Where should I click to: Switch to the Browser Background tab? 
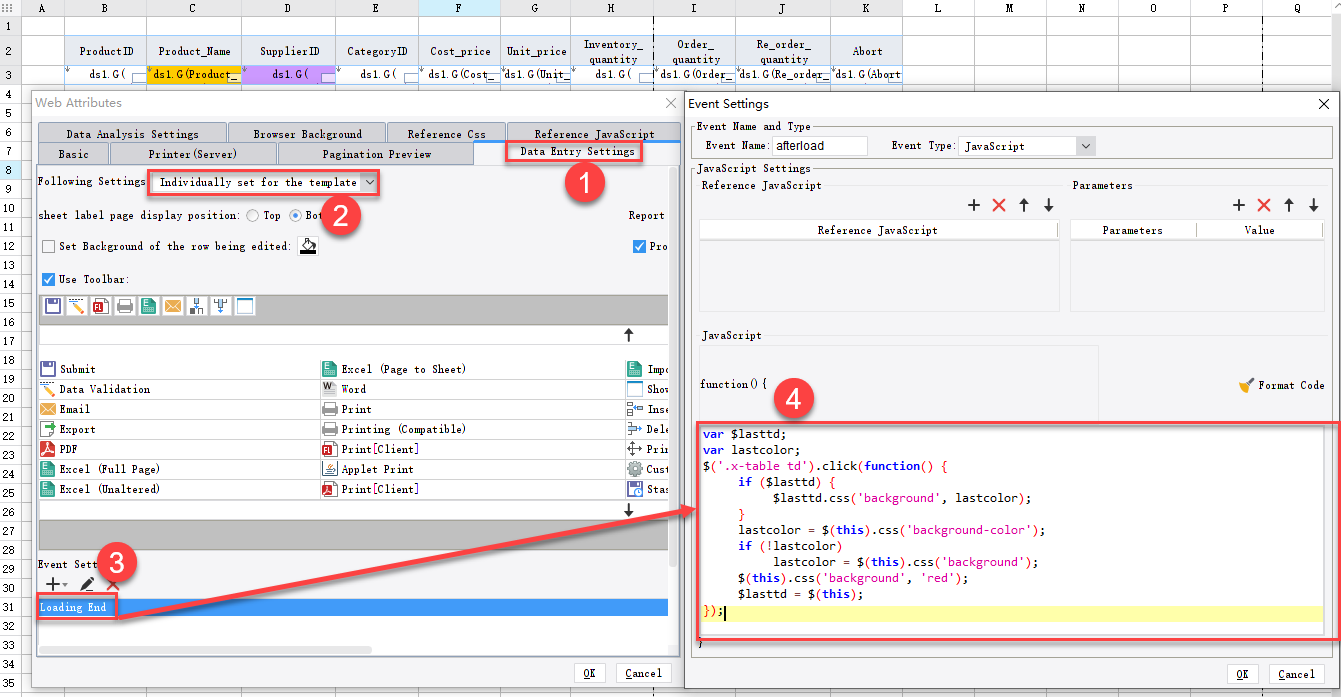coord(306,131)
